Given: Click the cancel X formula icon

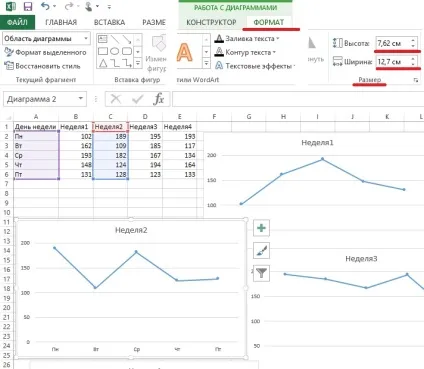Looking at the screenshot, I should pos(116,99).
